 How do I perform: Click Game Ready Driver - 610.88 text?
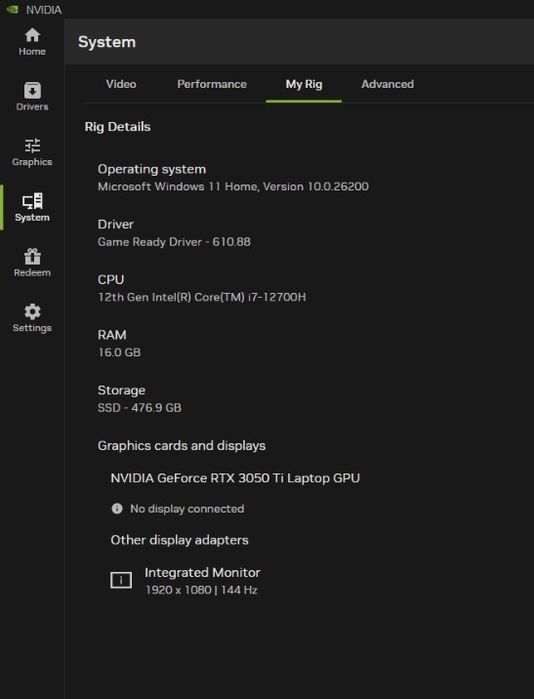174,242
